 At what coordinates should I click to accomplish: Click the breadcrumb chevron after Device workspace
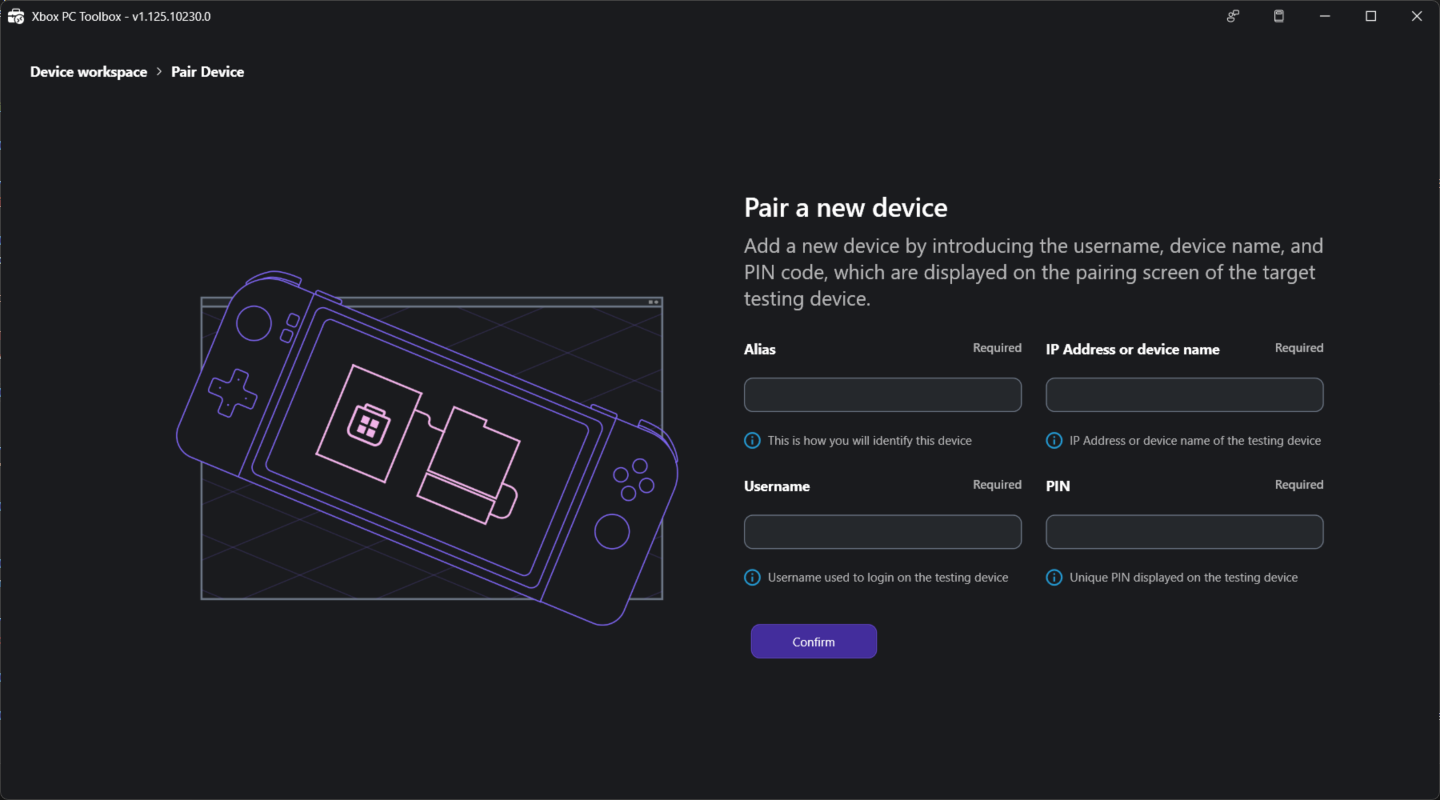(x=159, y=72)
